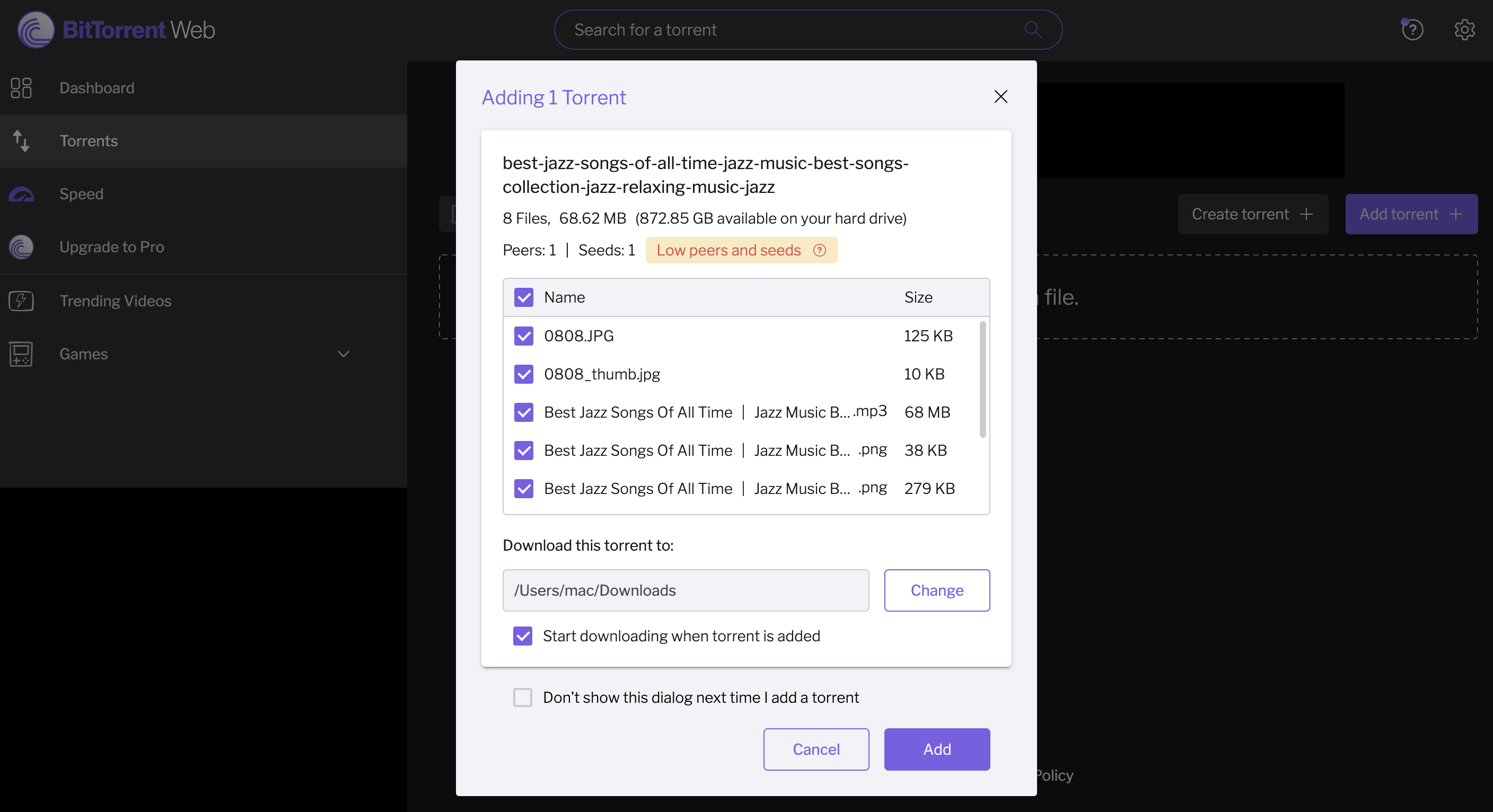Click the plus icon on Create torrent
Screen dimensions: 1493x812
coord(1306,215)
